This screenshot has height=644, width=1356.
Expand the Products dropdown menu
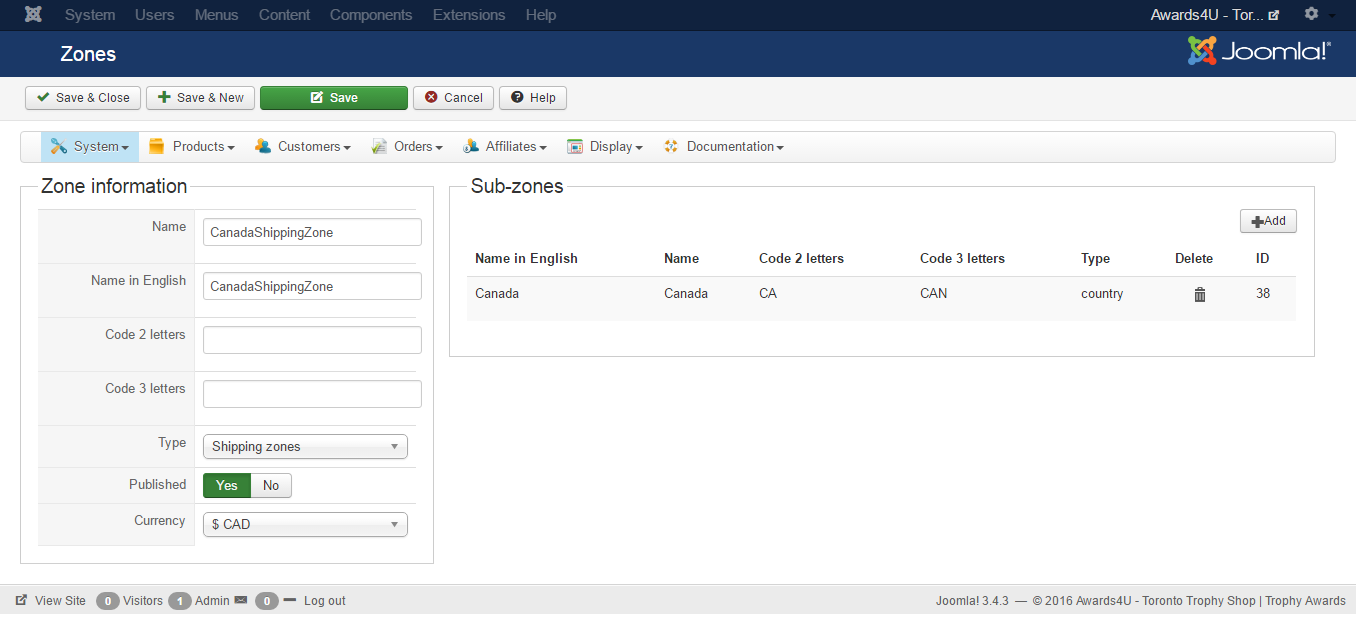coord(192,146)
